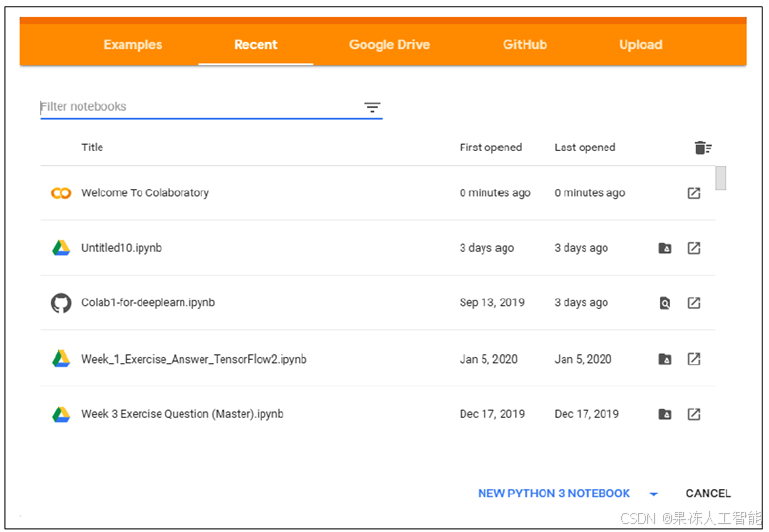Click the First opened column header

pyautogui.click(x=490, y=148)
